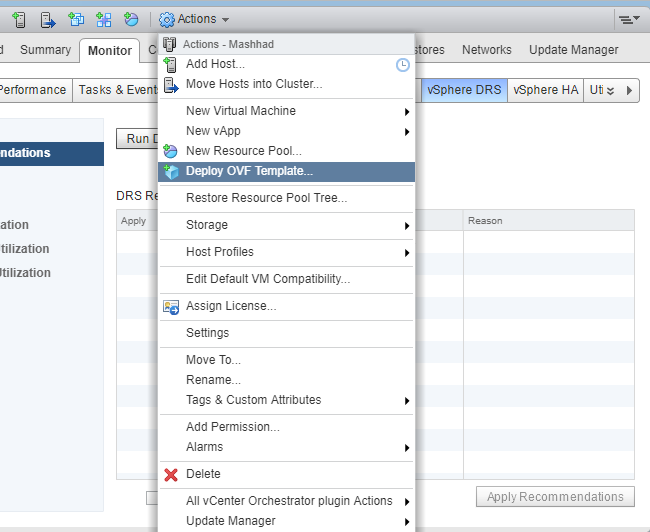Screen dimensions: 650x532
Task: Click the red Delete entry
Action: (x=203, y=474)
